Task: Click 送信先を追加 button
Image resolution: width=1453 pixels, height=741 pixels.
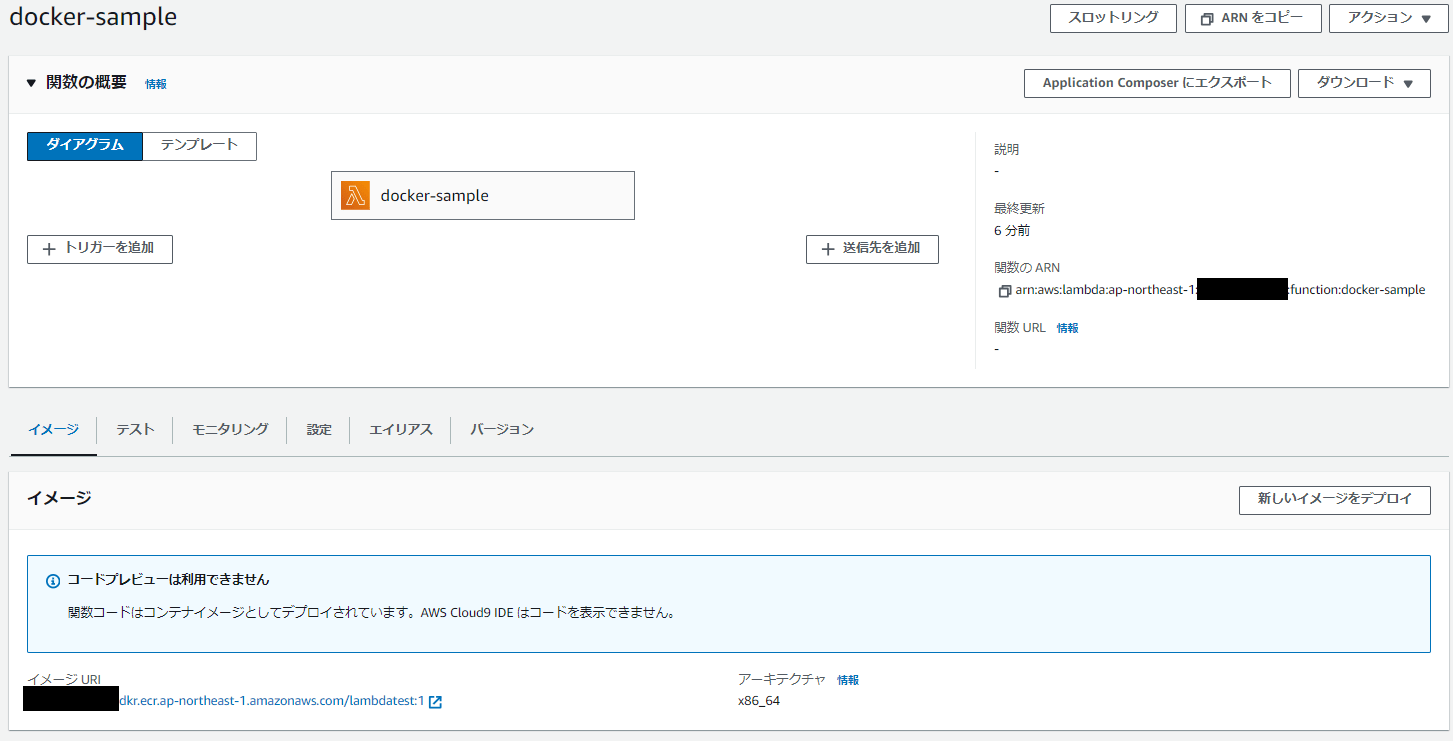Action: [872, 249]
